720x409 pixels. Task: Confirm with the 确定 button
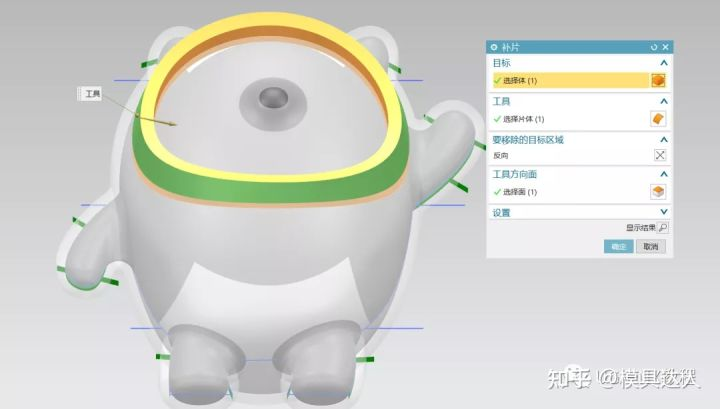pyautogui.click(x=619, y=247)
